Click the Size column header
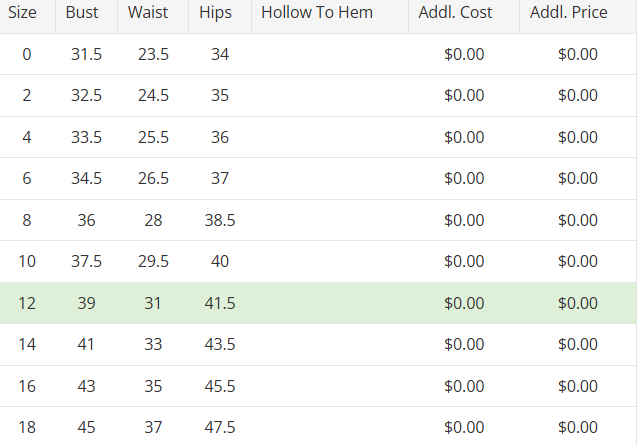640x445 pixels. coord(26,13)
